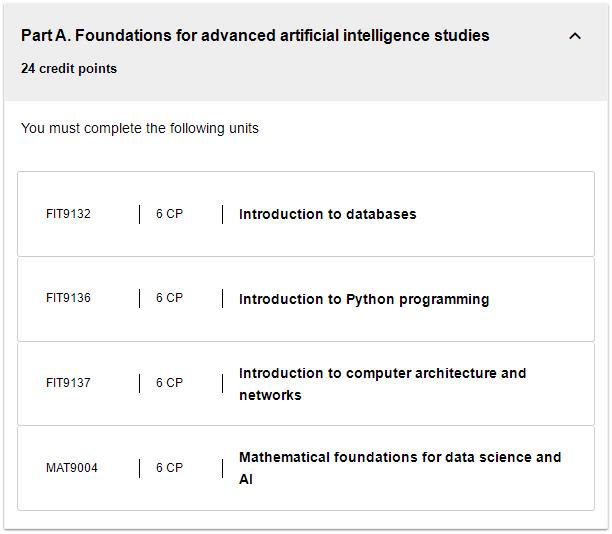Click divider between MAT9004 and its credit points
This screenshot has height=534, width=612.
(139, 468)
